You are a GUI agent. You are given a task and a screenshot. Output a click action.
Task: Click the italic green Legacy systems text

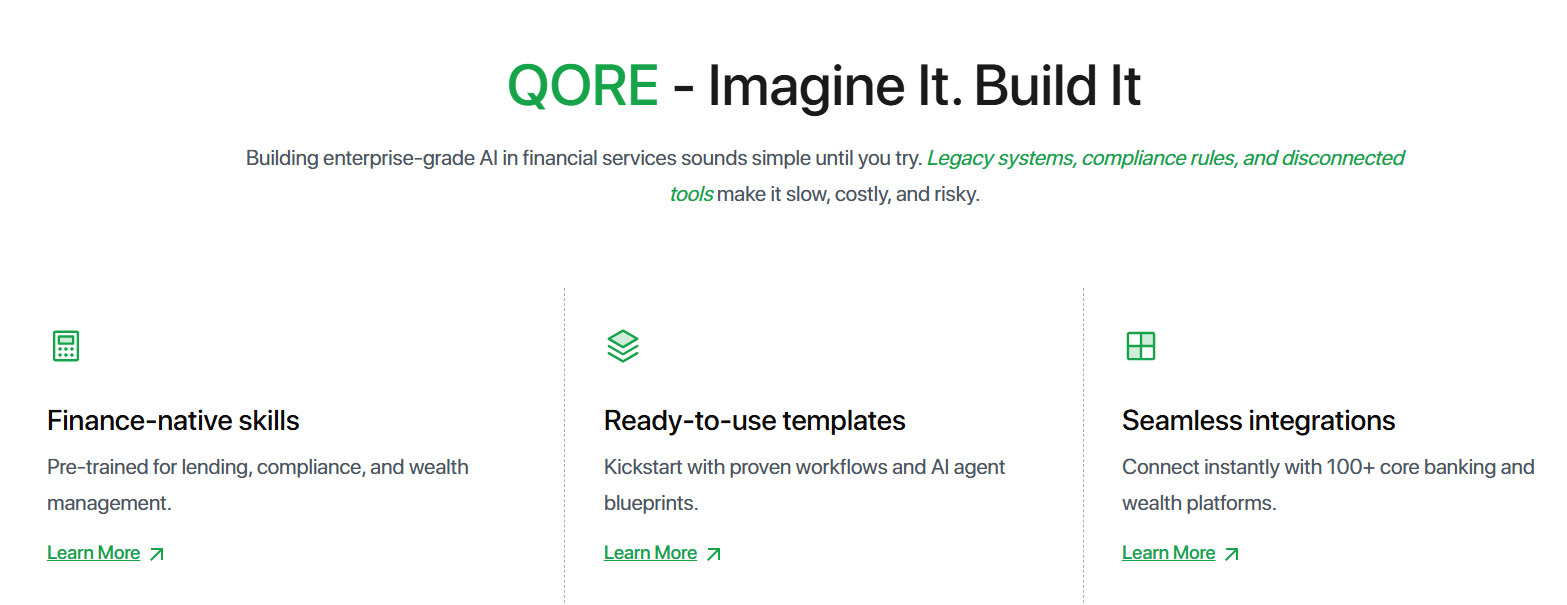1000,157
